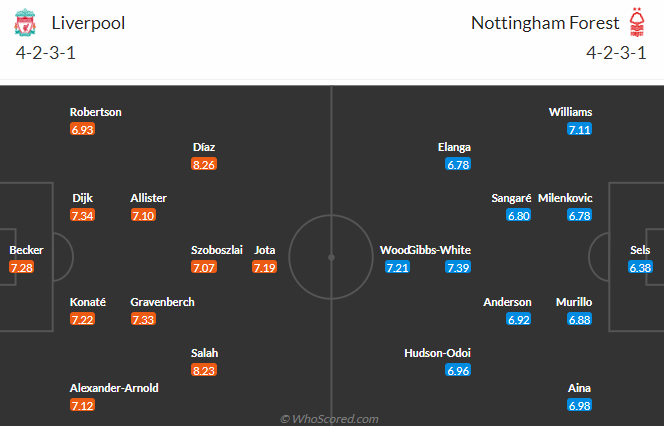This screenshot has height=426, width=664.
Task: Click the WhoScored.com watermark
Action: (x=331, y=419)
